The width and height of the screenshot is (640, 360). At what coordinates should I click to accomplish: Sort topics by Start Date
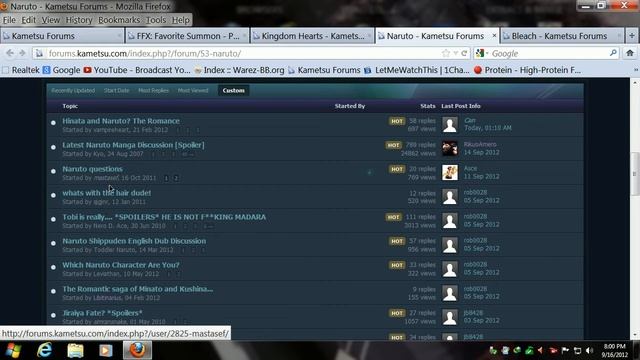[x=116, y=91]
